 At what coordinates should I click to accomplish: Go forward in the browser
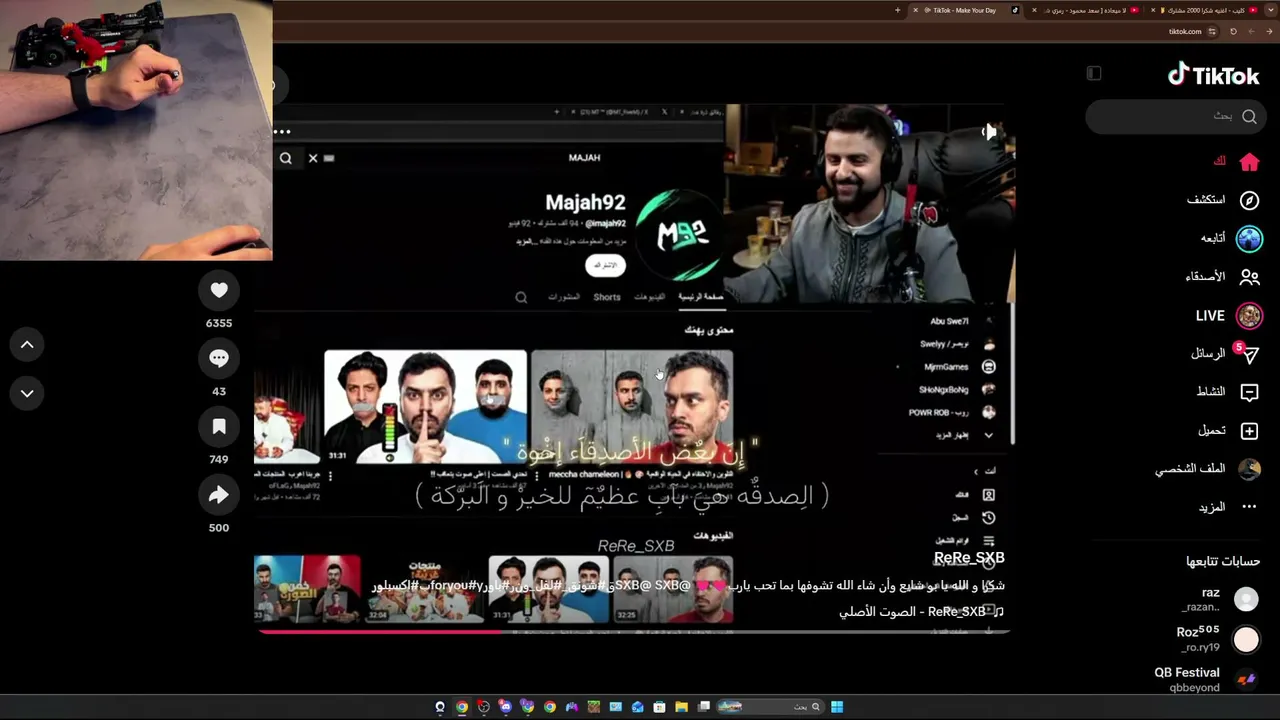click(x=1252, y=31)
